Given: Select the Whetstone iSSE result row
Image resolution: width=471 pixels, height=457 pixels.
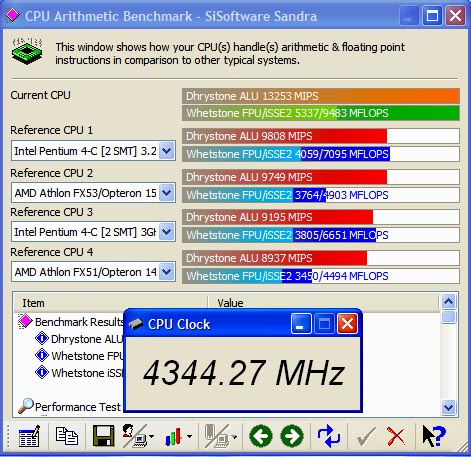Looking at the screenshot, I should (x=87, y=372).
